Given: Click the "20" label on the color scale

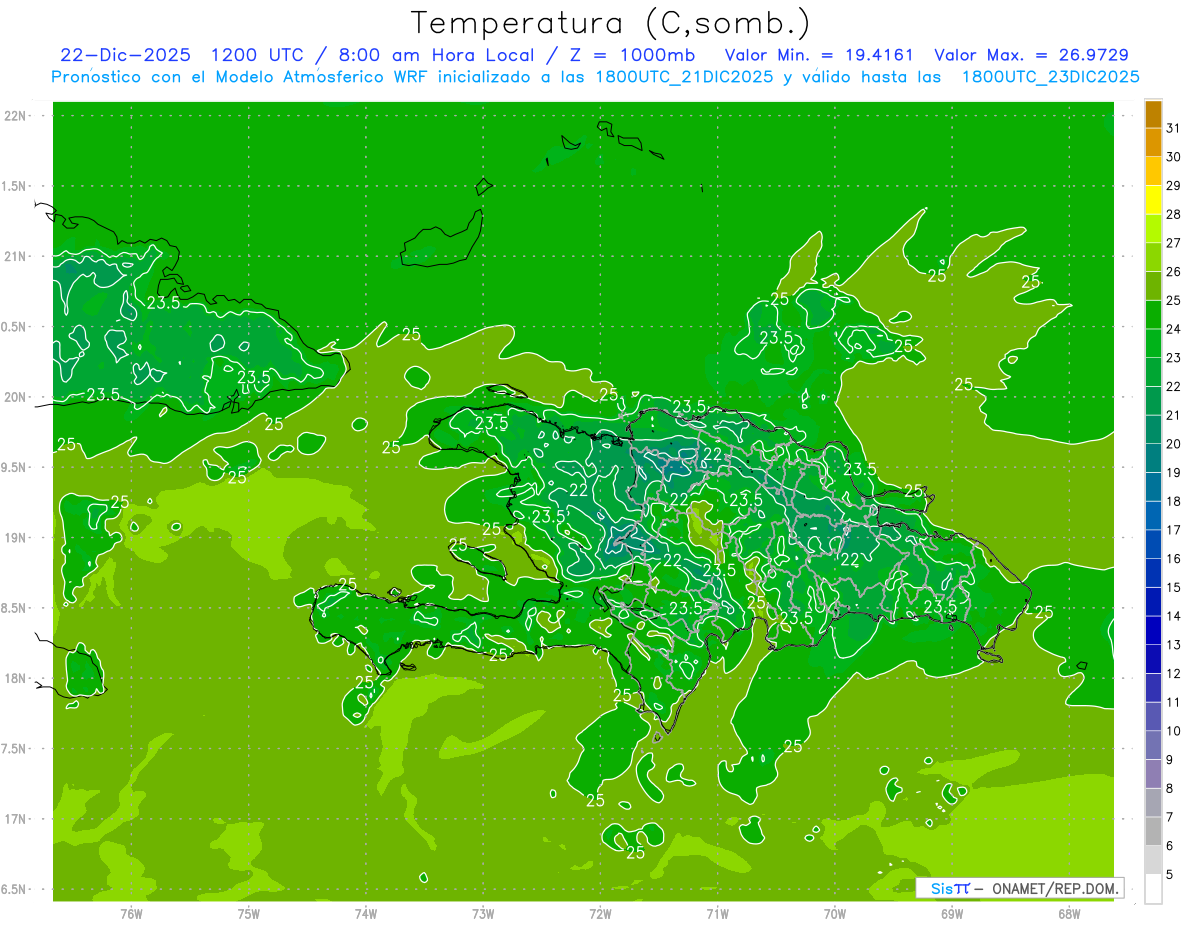Looking at the screenshot, I should [1173, 444].
